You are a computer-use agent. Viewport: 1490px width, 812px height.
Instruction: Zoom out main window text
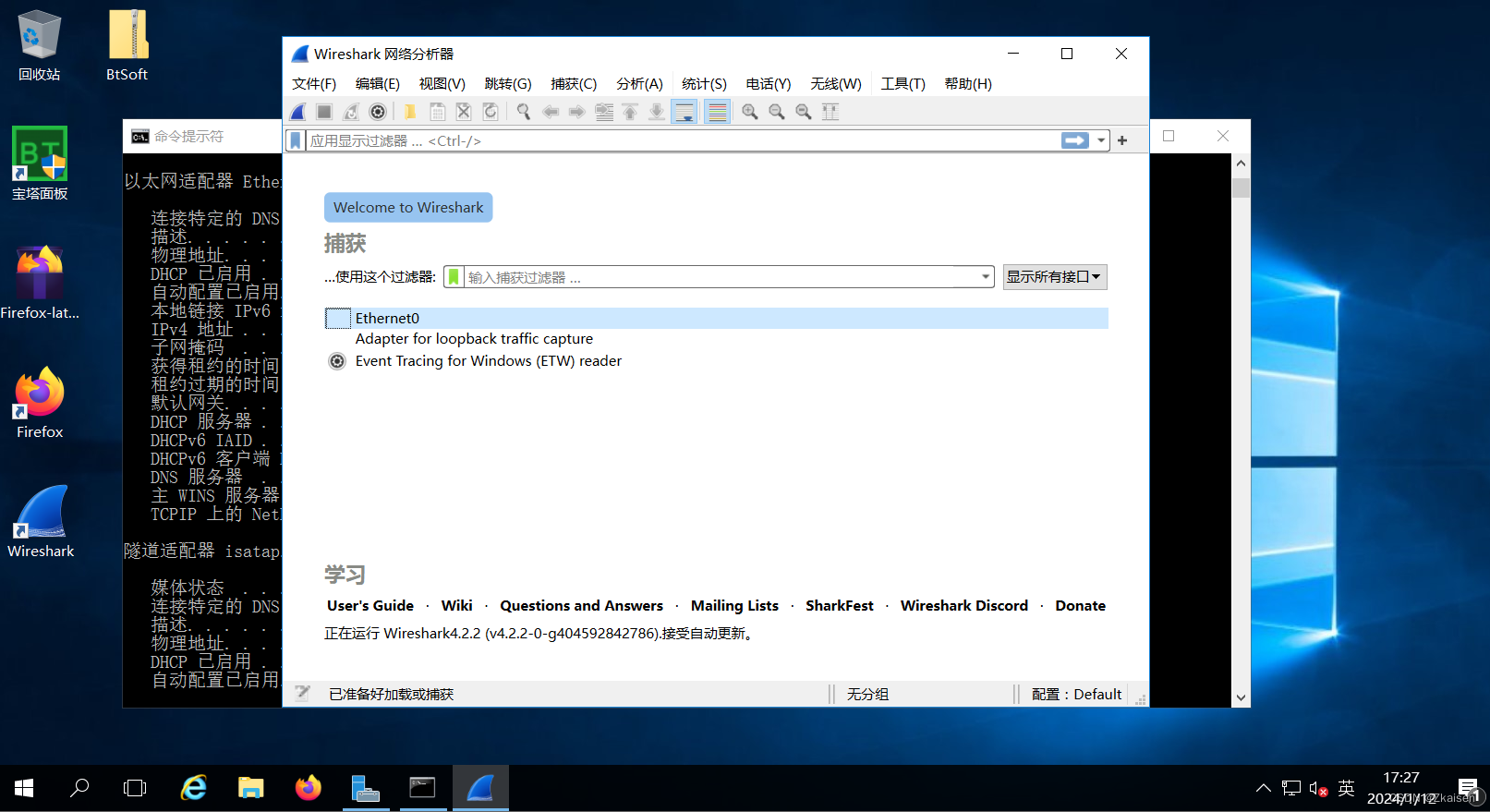(777, 112)
